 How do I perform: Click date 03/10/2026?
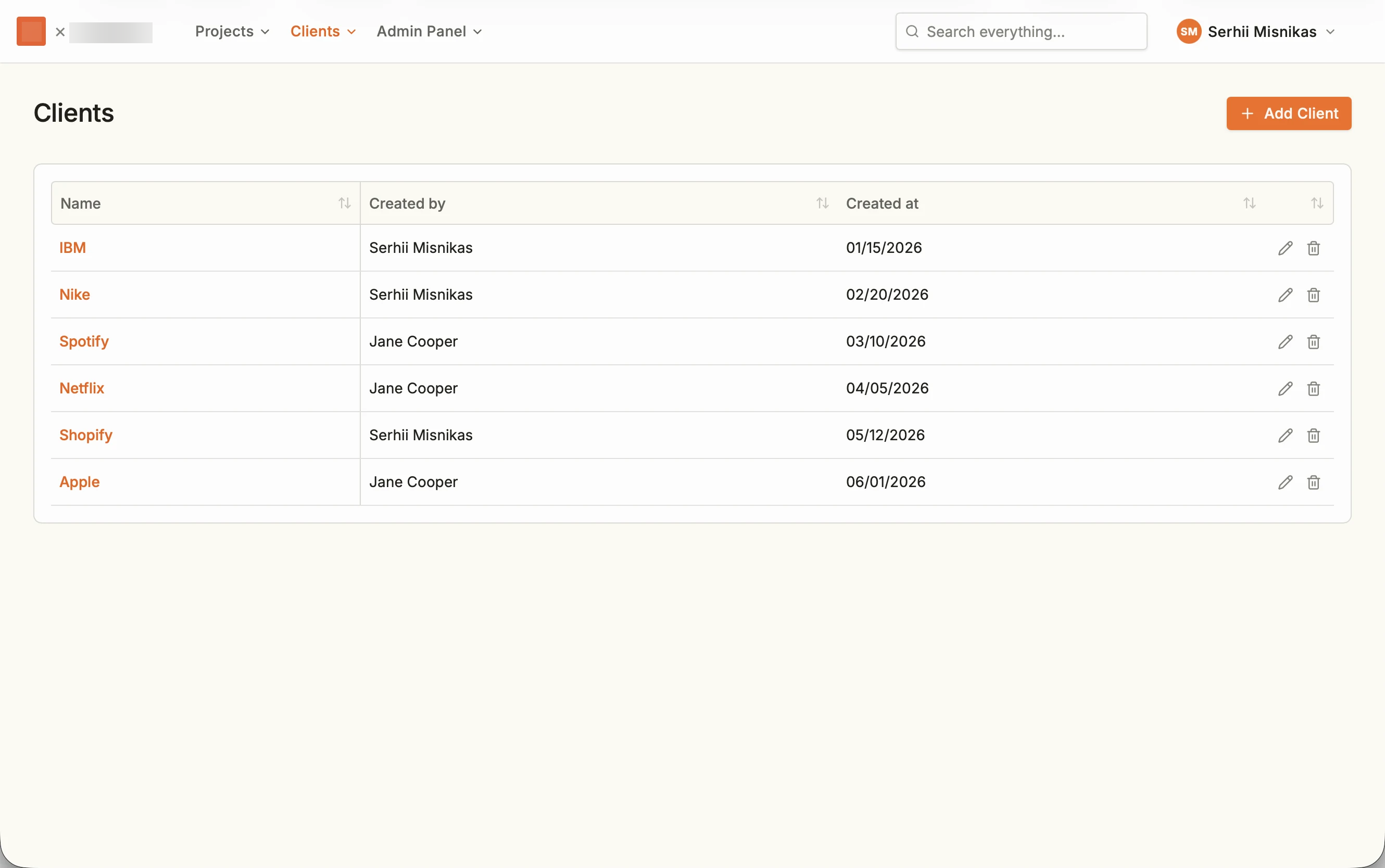[886, 341]
